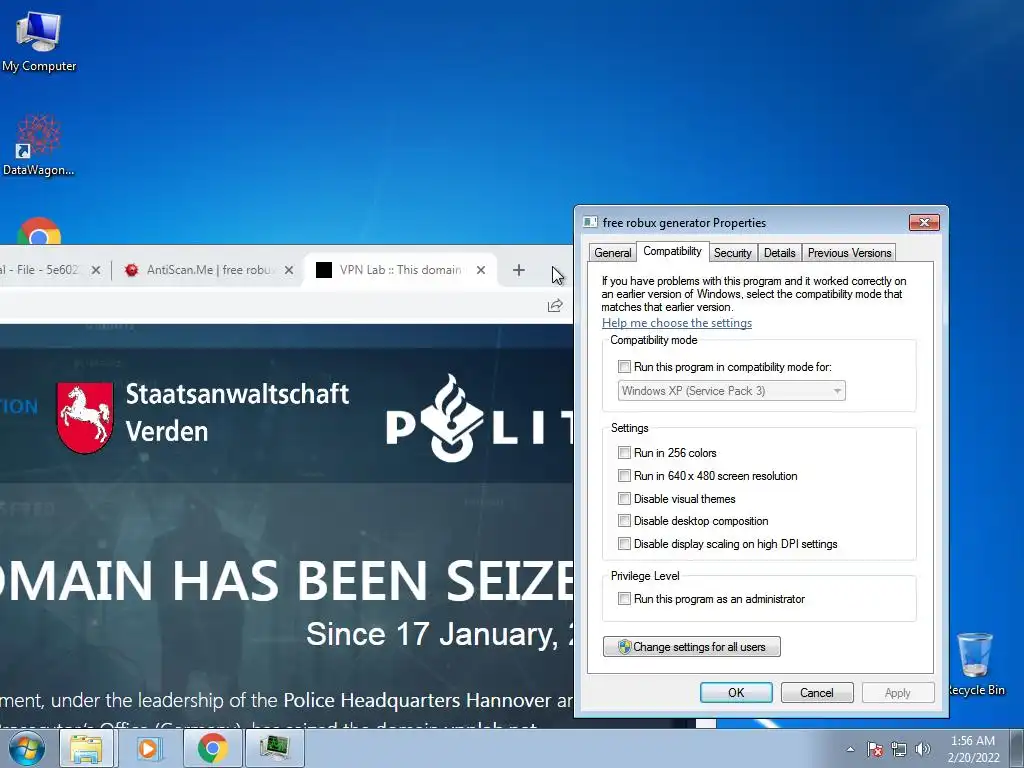The width and height of the screenshot is (1024, 768).
Task: Open Action Center flag tray icon
Action: (875, 749)
